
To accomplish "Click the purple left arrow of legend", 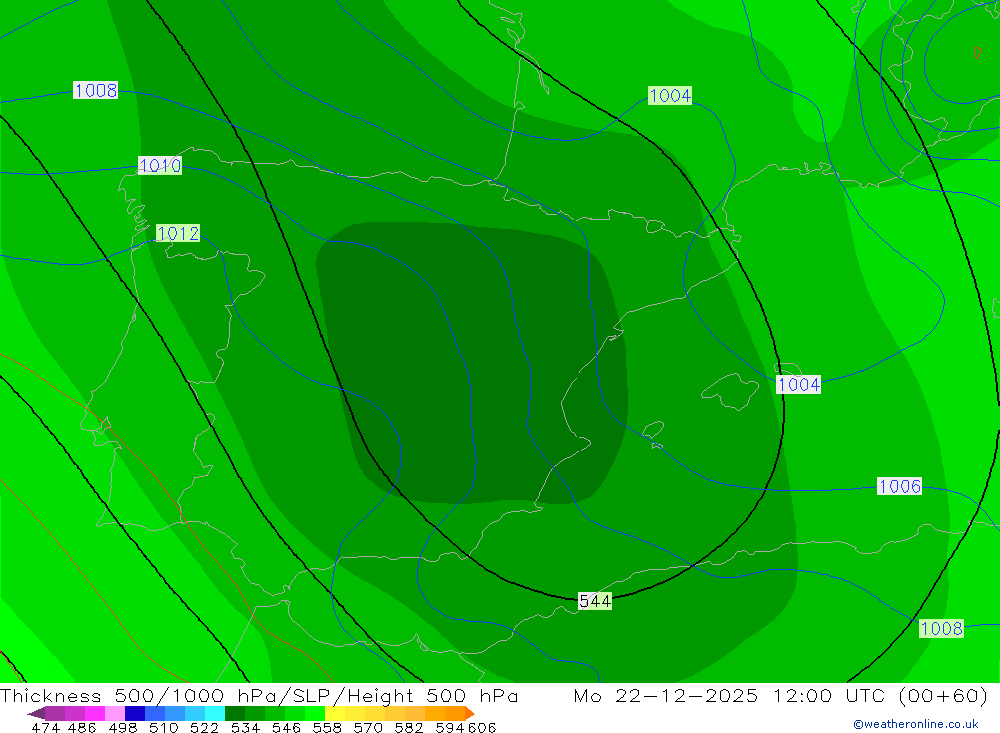I will click(x=36, y=713).
